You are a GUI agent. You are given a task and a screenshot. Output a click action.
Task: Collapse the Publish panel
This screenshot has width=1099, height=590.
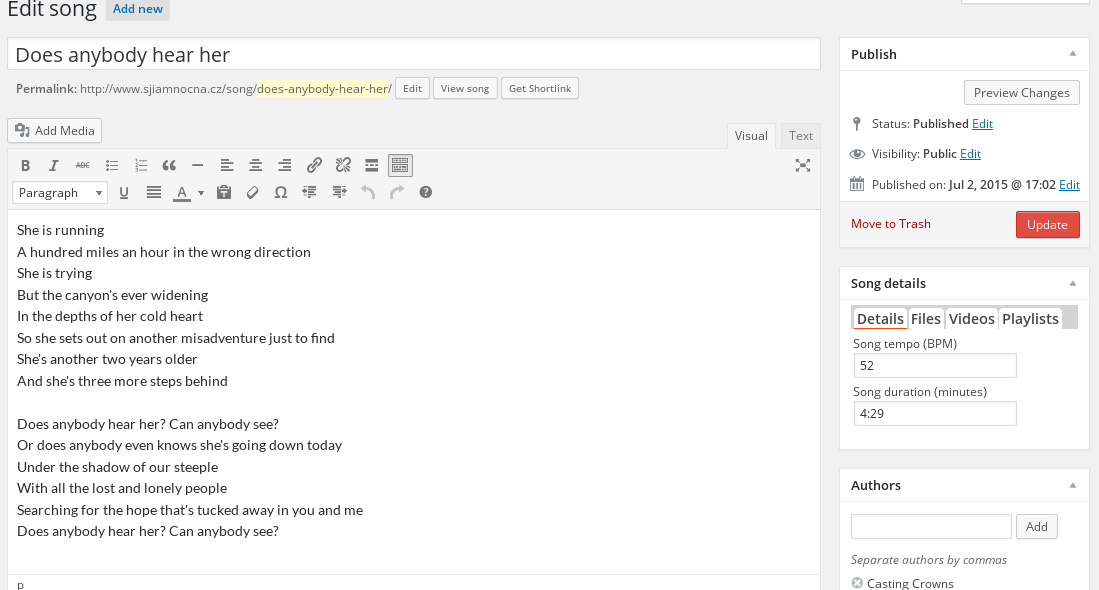1072,54
